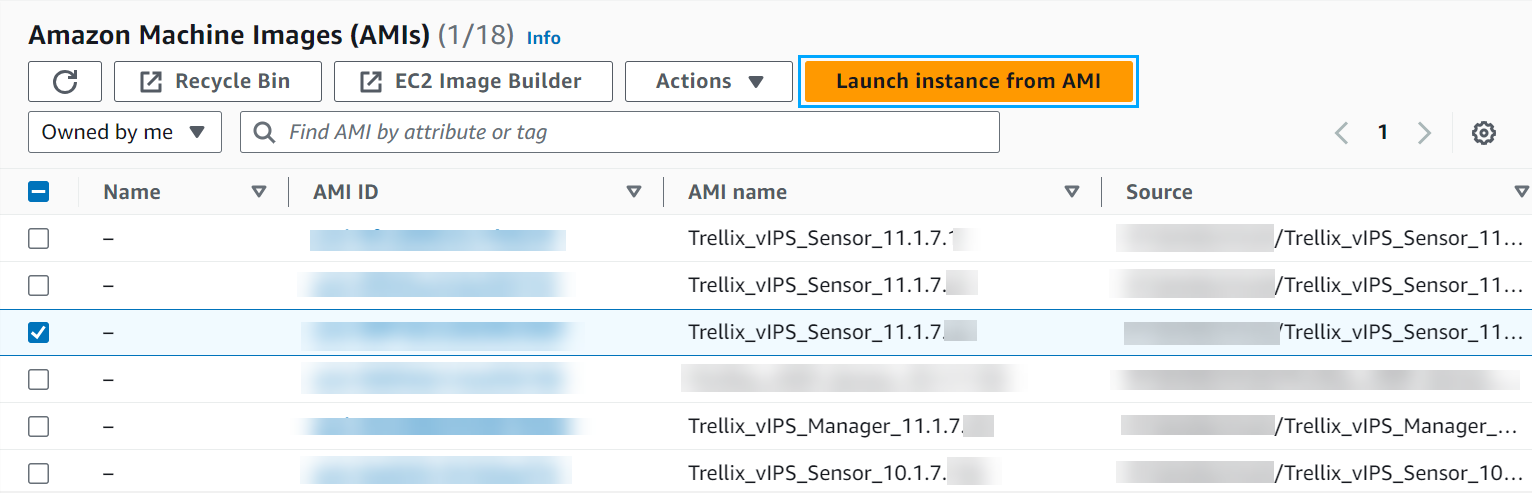Go to next page arrow
The height and width of the screenshot is (493, 1532).
pyautogui.click(x=1425, y=133)
